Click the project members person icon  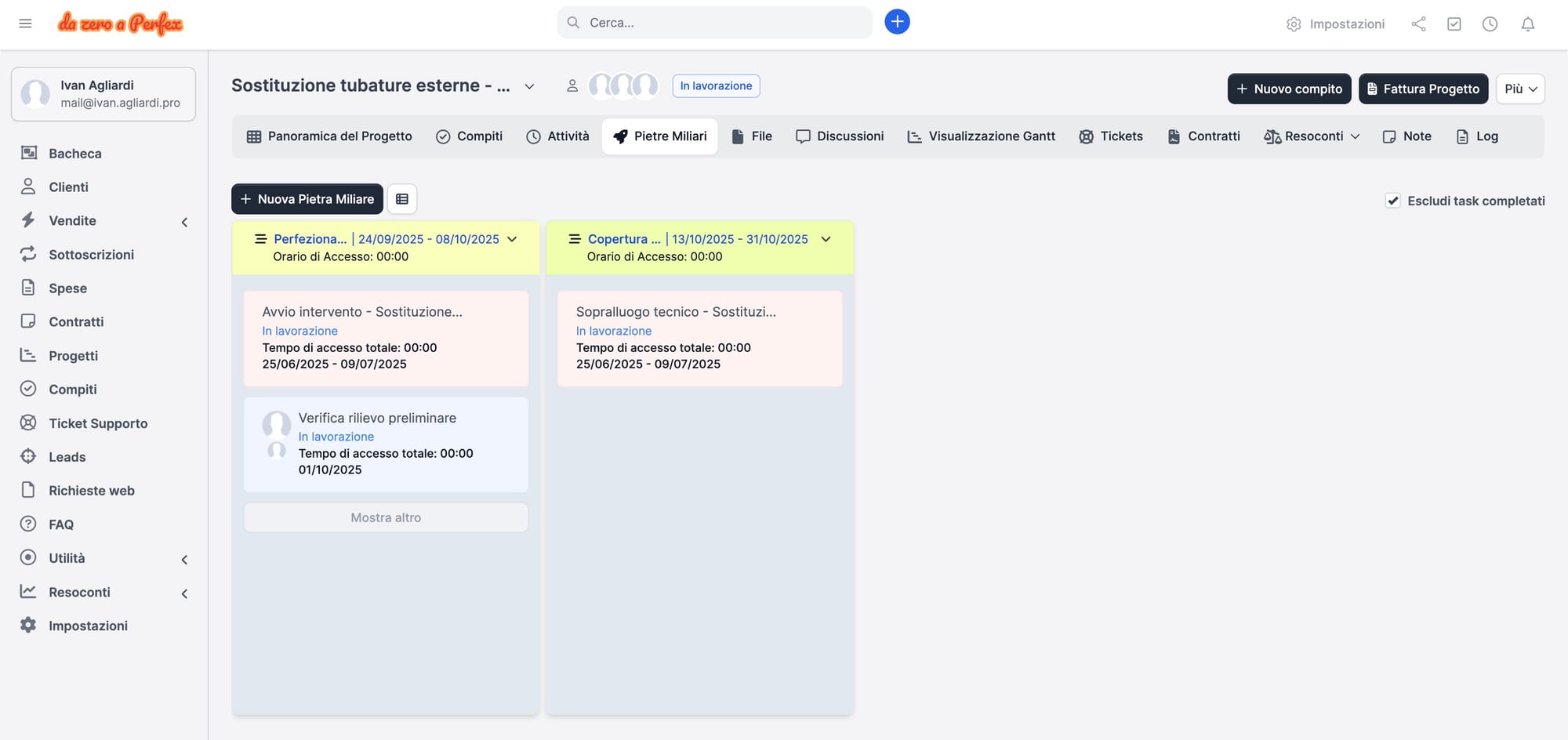572,86
